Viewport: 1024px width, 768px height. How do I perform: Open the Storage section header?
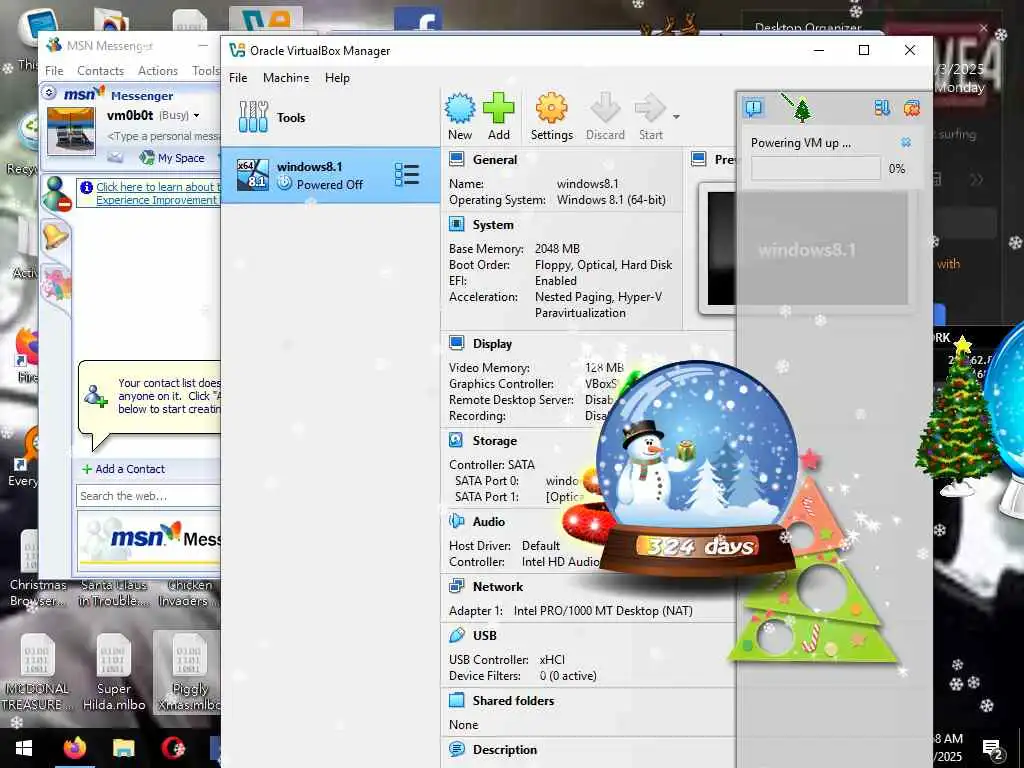pyautogui.click(x=494, y=441)
